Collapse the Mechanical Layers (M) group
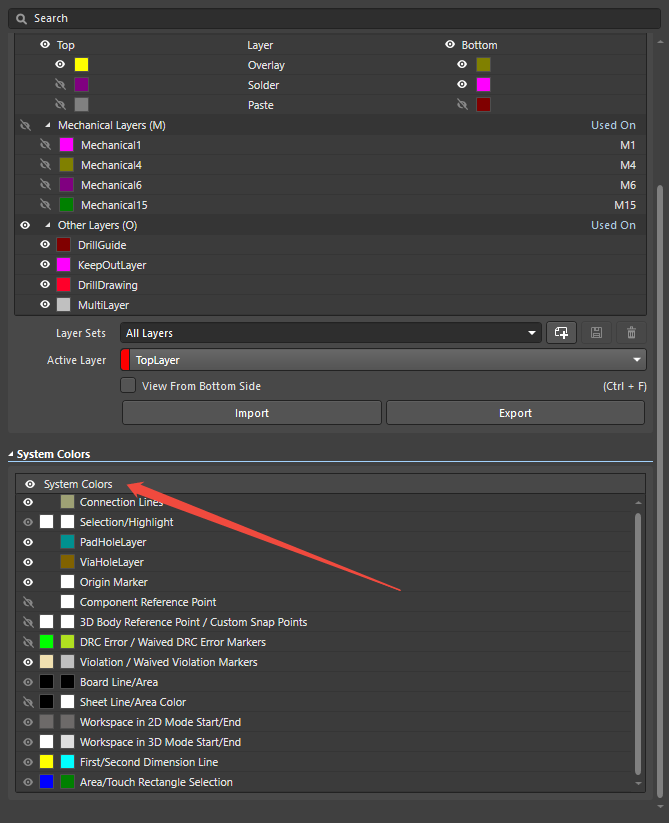The image size is (669, 823). (48, 125)
